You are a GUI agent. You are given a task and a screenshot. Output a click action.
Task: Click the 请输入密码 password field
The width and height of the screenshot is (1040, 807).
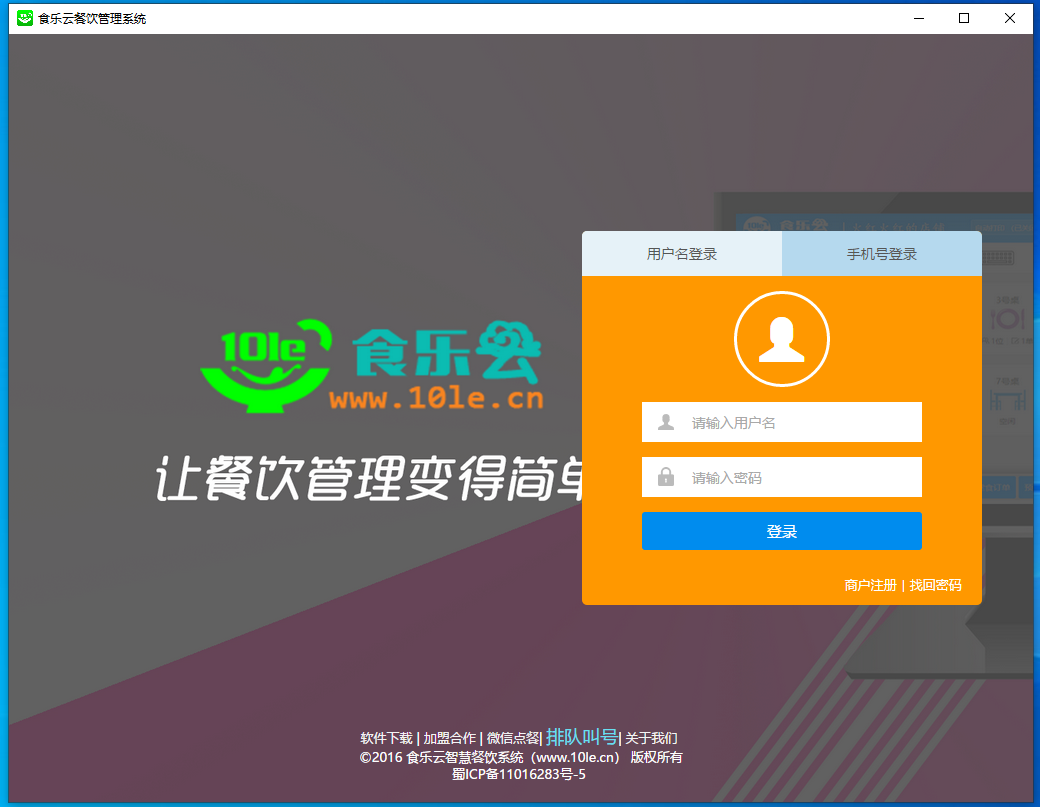click(x=782, y=477)
